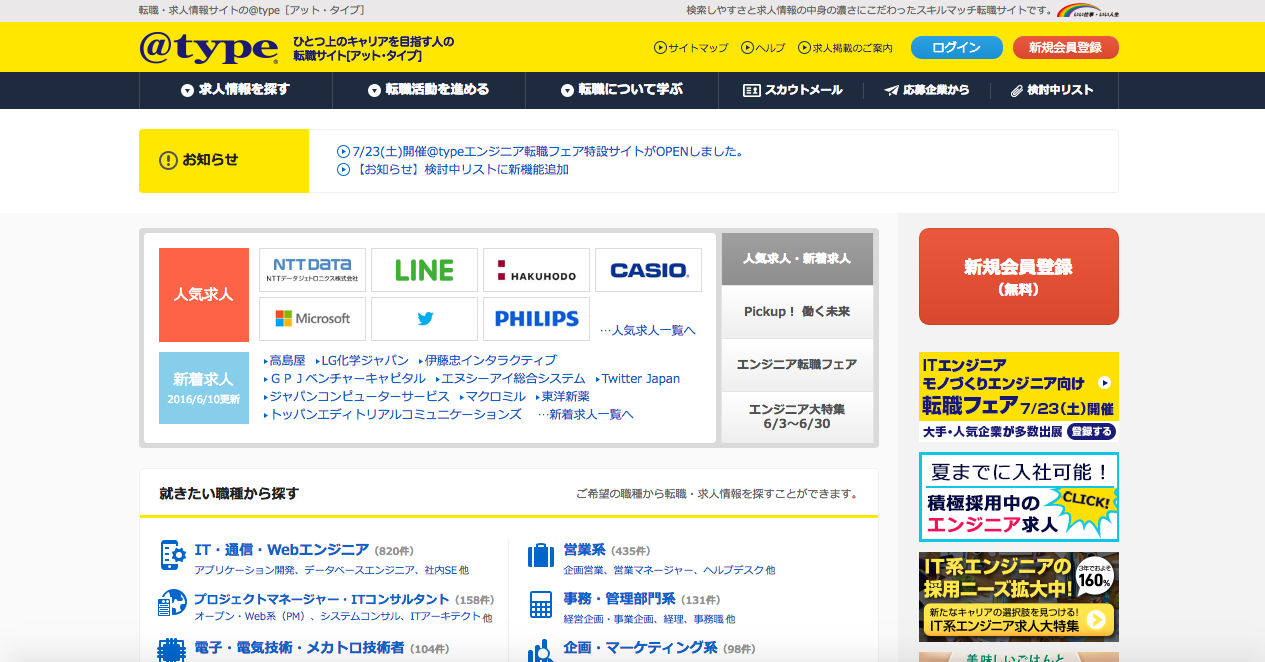Click the @type site logo
1265x662 pixels.
209,47
